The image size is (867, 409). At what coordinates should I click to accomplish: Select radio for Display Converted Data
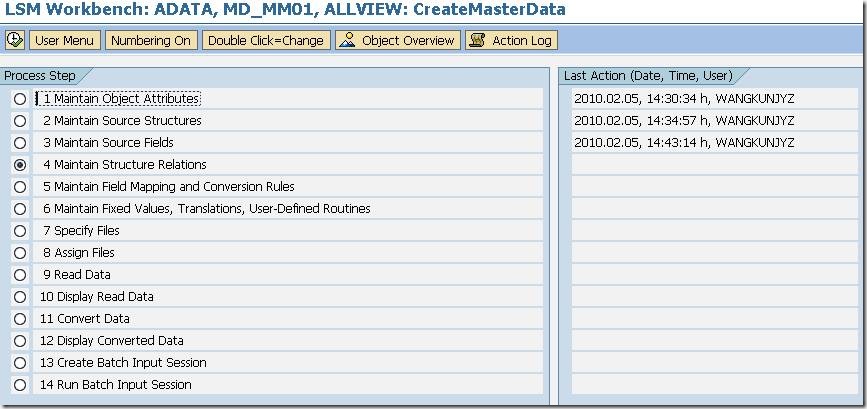pyautogui.click(x=20, y=341)
